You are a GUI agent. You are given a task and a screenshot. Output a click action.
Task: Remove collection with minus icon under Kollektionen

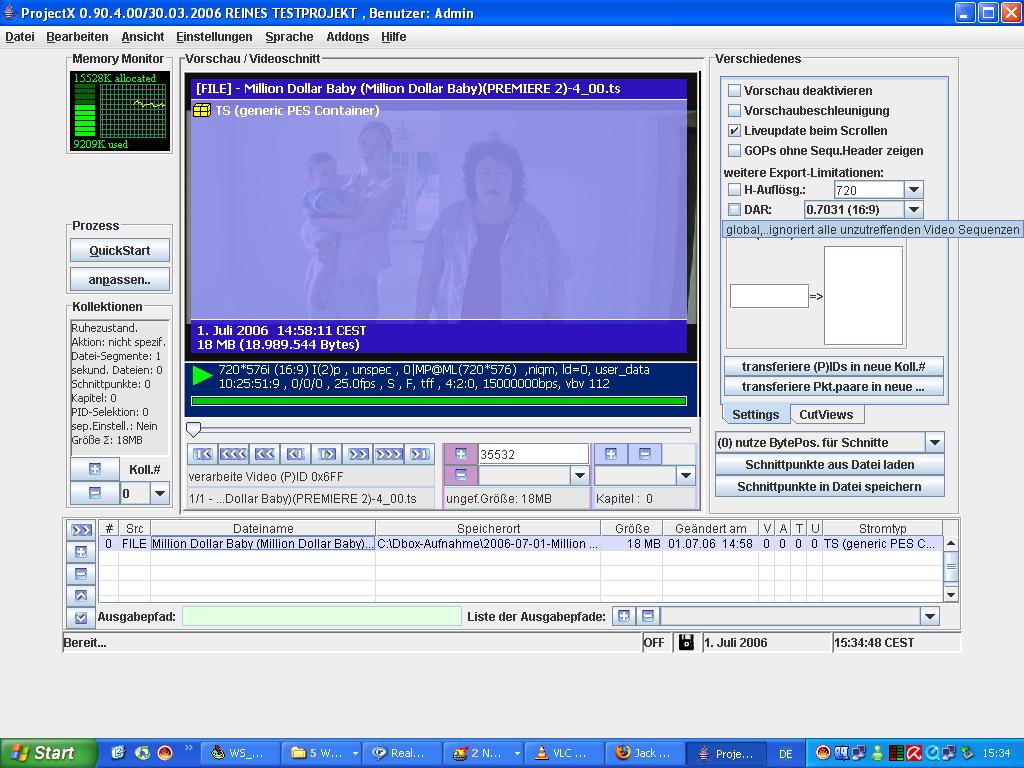pos(95,493)
